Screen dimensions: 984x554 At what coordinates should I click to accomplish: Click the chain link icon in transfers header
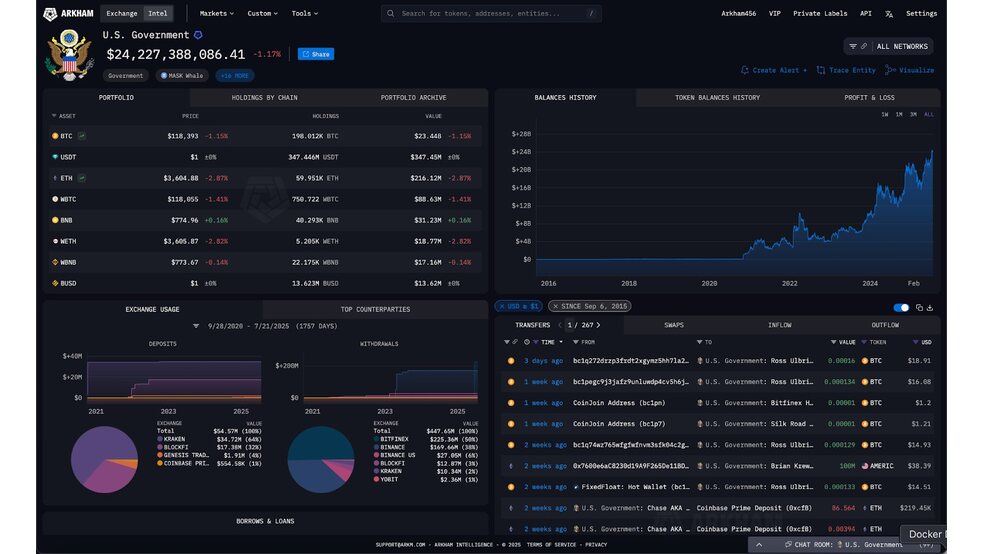pos(515,343)
